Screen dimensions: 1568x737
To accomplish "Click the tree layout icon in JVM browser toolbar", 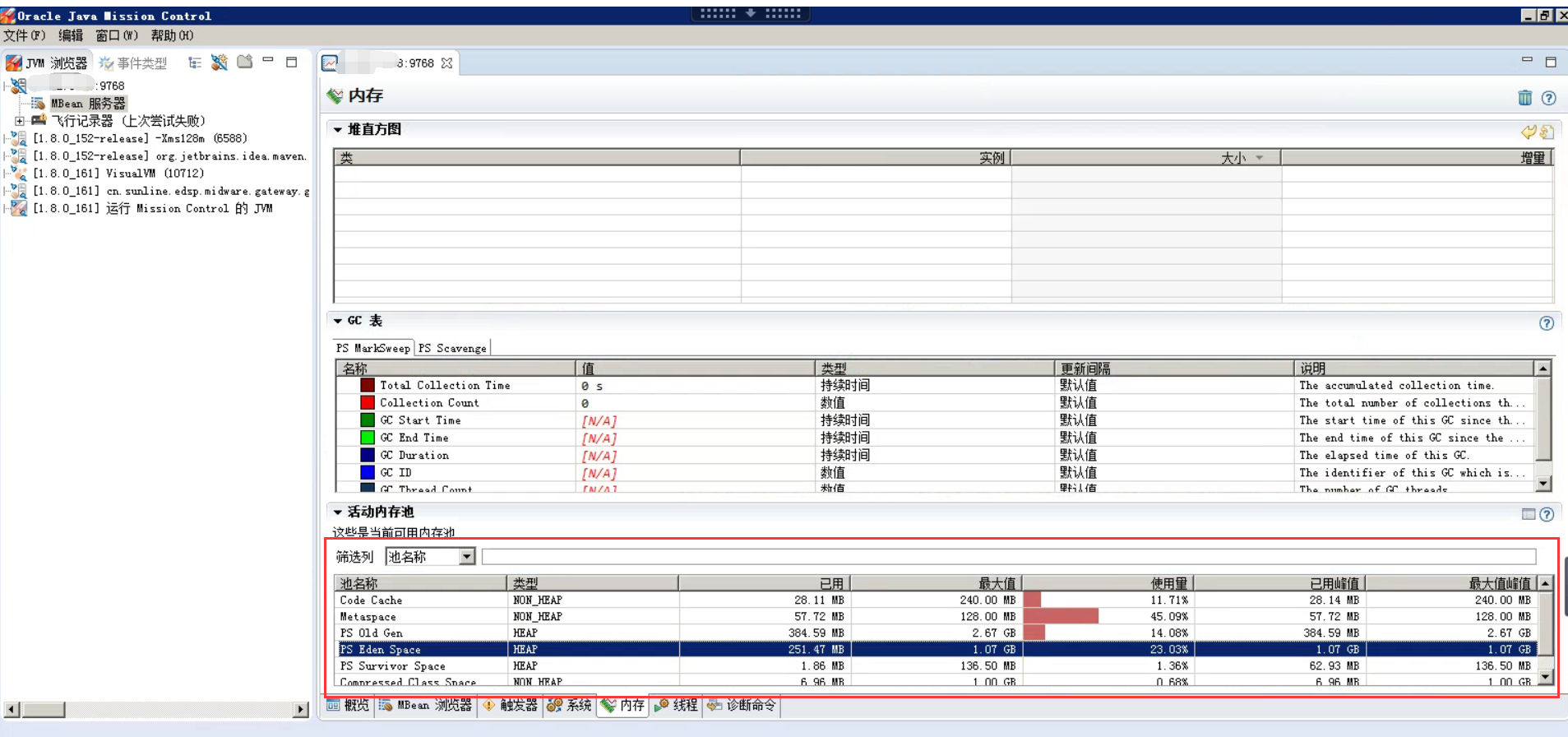I will point(195,63).
